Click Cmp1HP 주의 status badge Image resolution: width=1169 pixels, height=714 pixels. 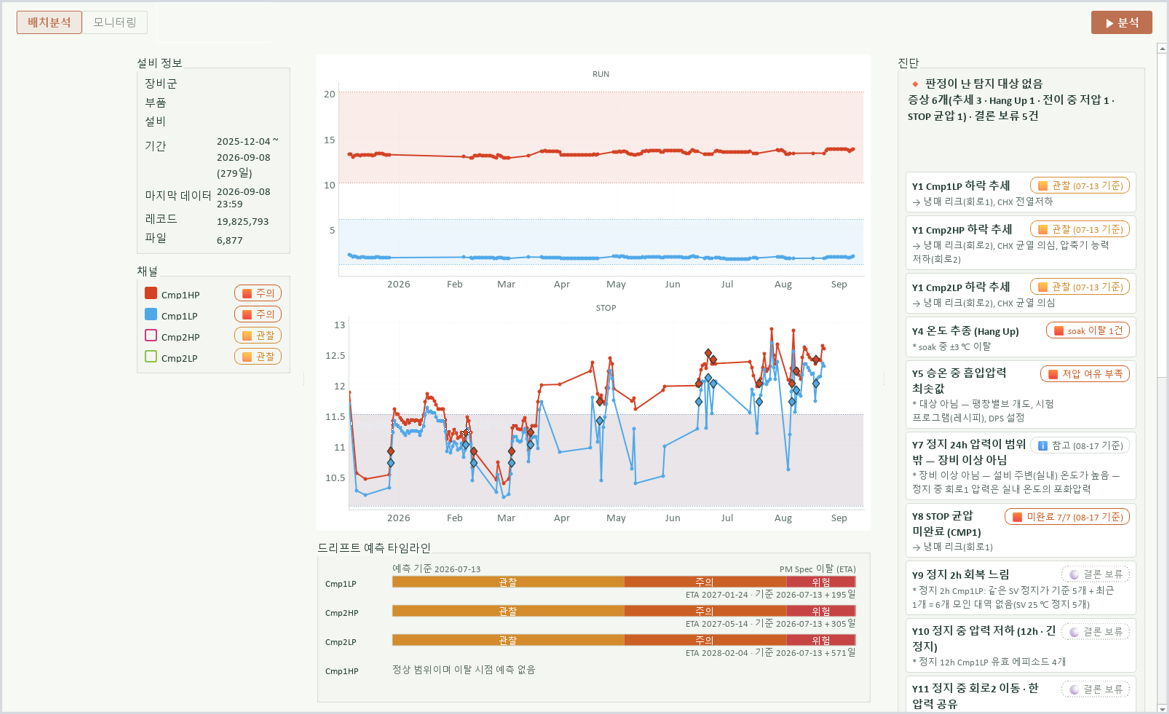point(258,294)
